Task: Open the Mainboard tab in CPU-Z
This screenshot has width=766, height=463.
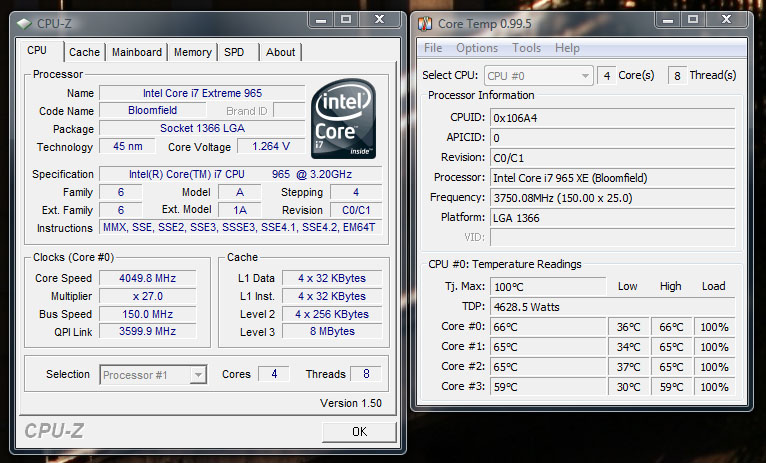Action: (137, 52)
